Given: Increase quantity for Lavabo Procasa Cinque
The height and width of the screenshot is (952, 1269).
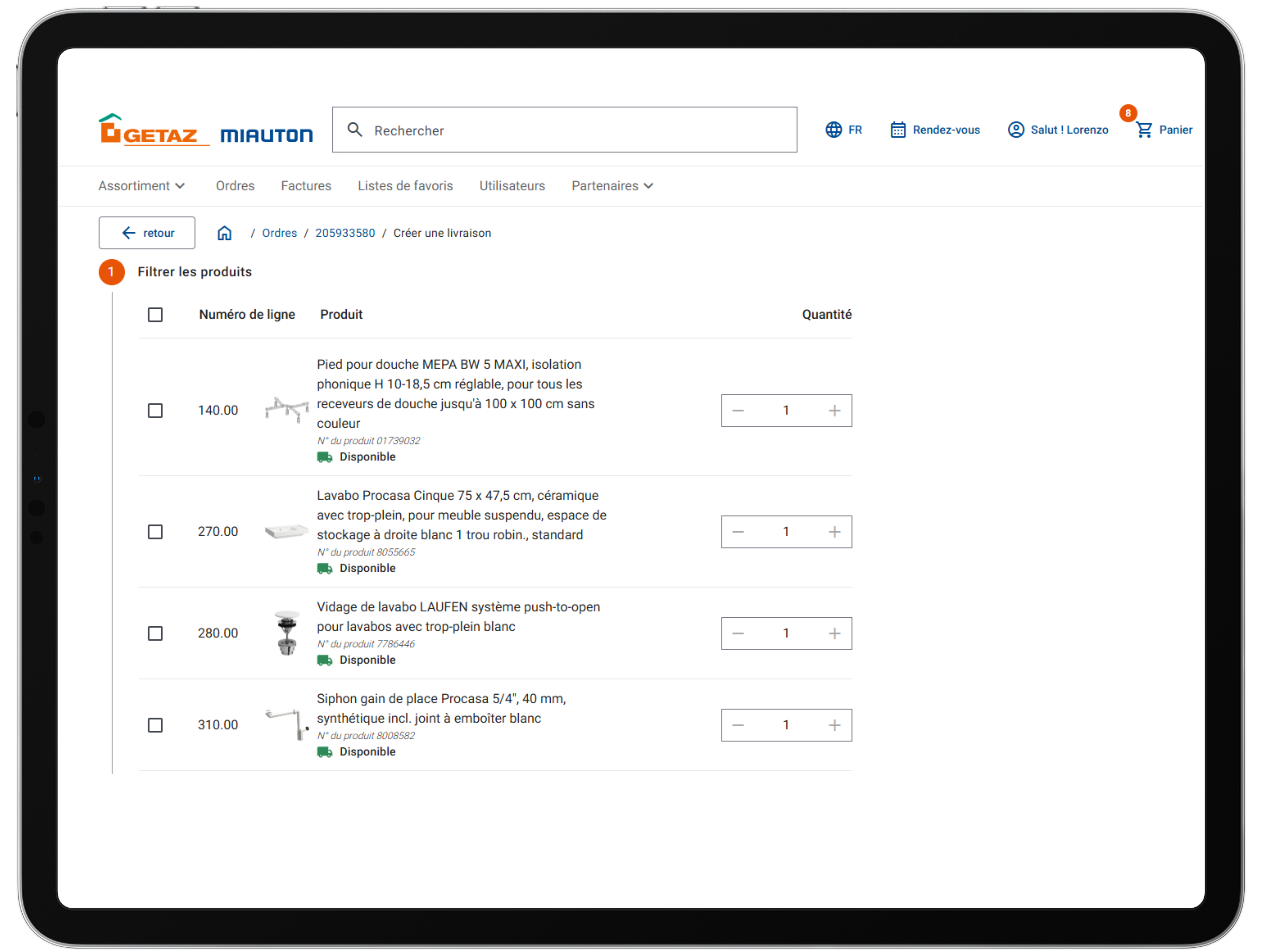Looking at the screenshot, I should [x=835, y=532].
